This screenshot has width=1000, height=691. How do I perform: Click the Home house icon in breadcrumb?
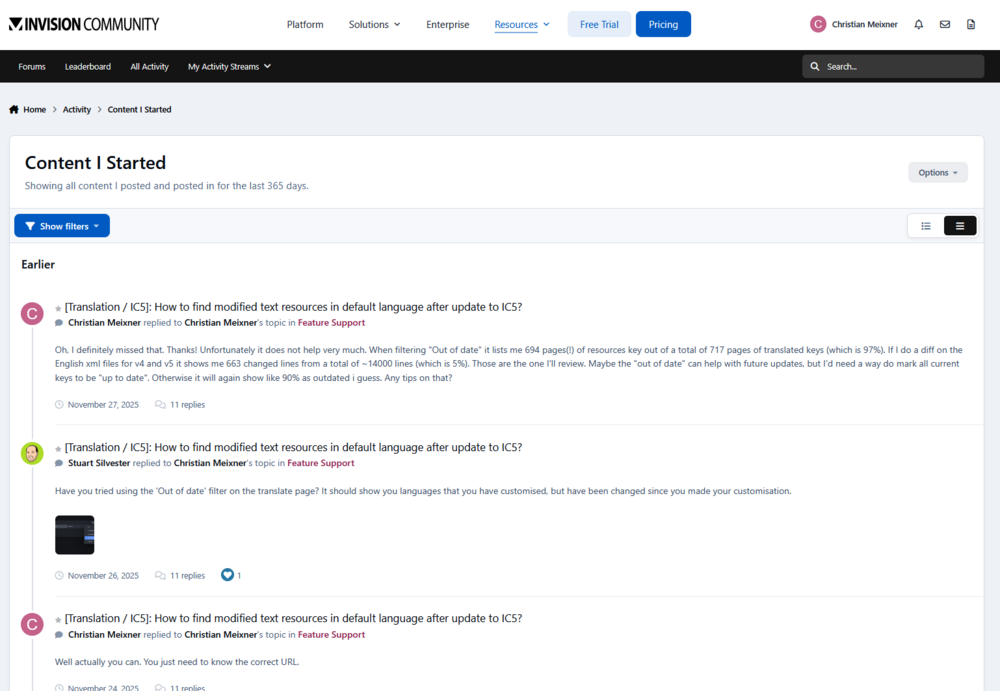pos(14,109)
